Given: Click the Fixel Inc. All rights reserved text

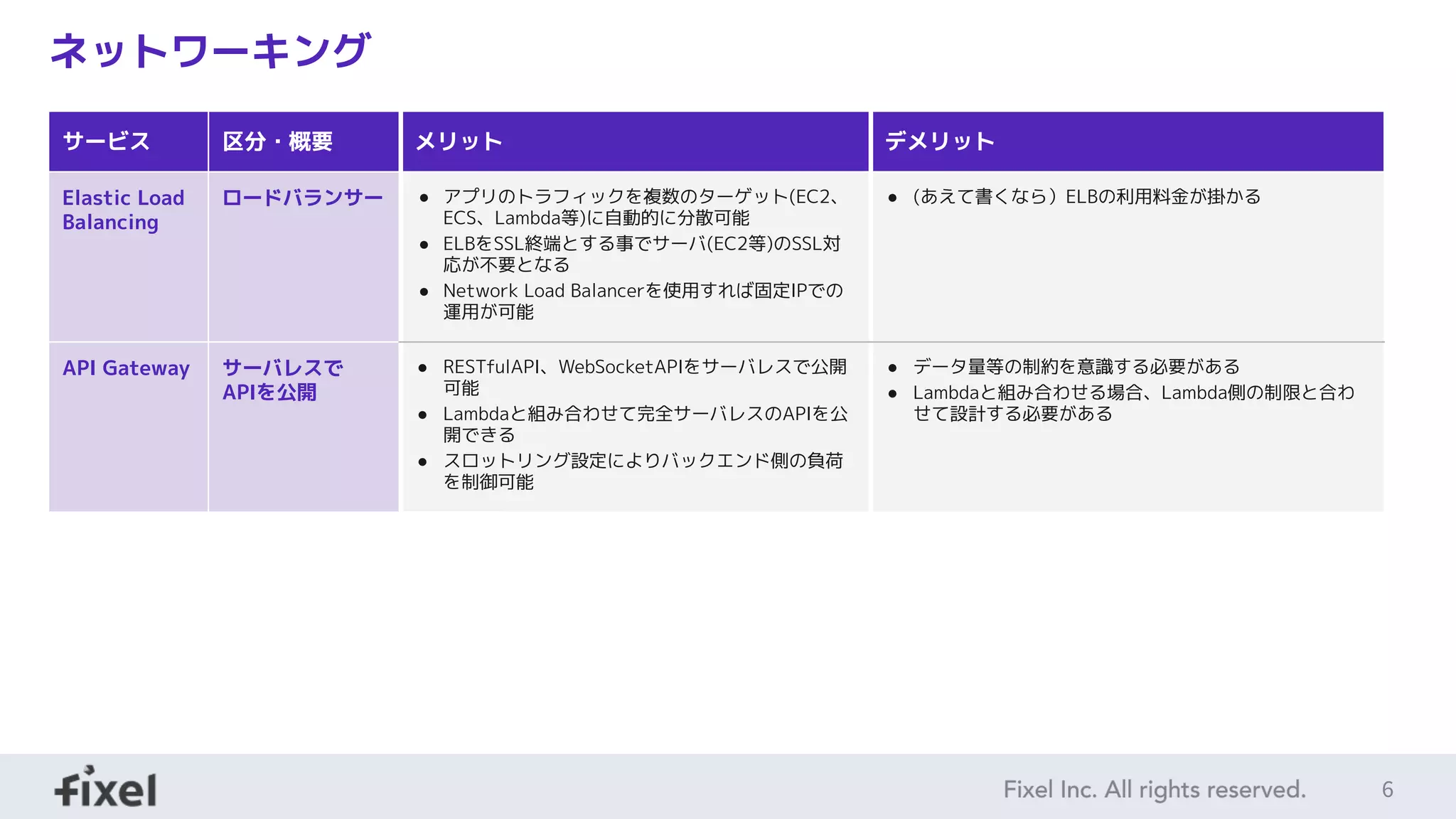Looking at the screenshot, I should 1154,789.
